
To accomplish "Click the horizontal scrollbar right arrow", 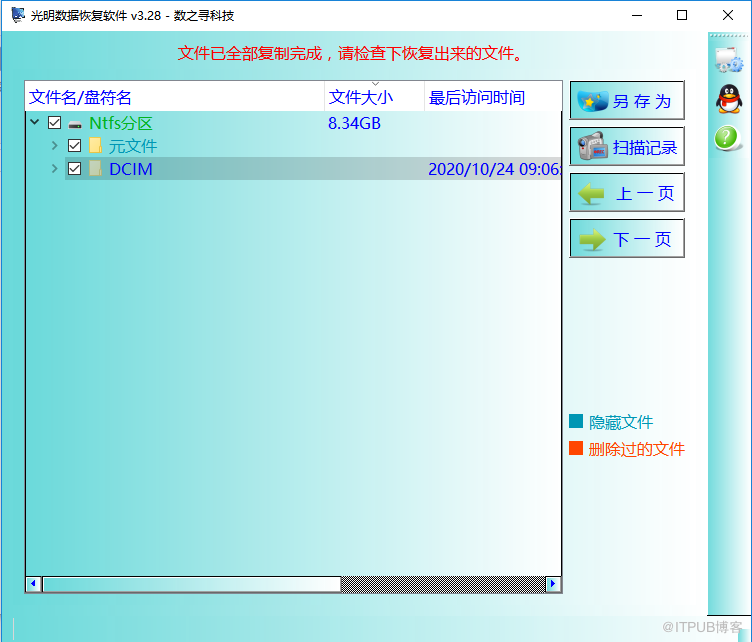I will coord(553,584).
